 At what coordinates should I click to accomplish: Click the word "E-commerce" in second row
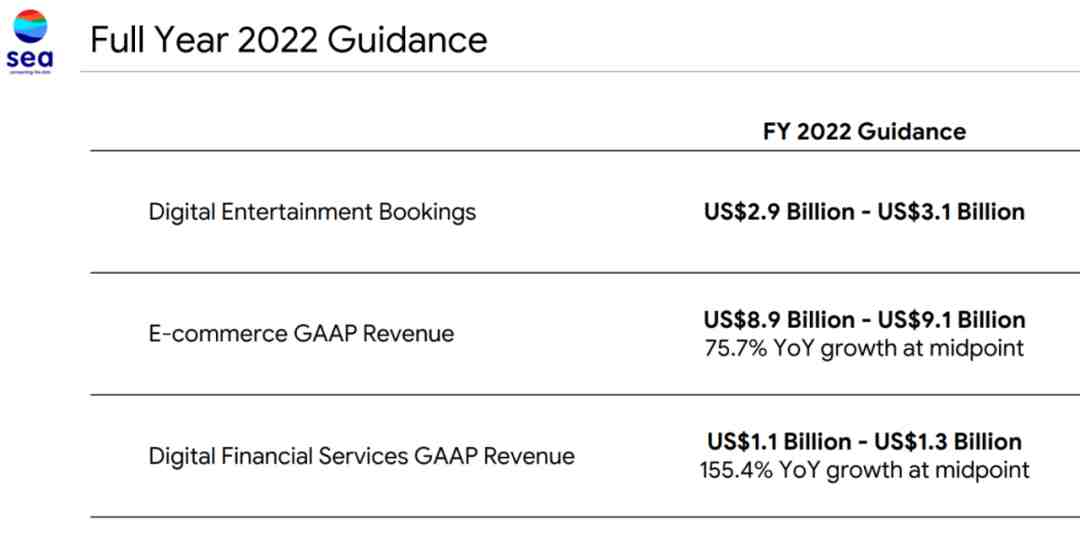click(x=218, y=334)
